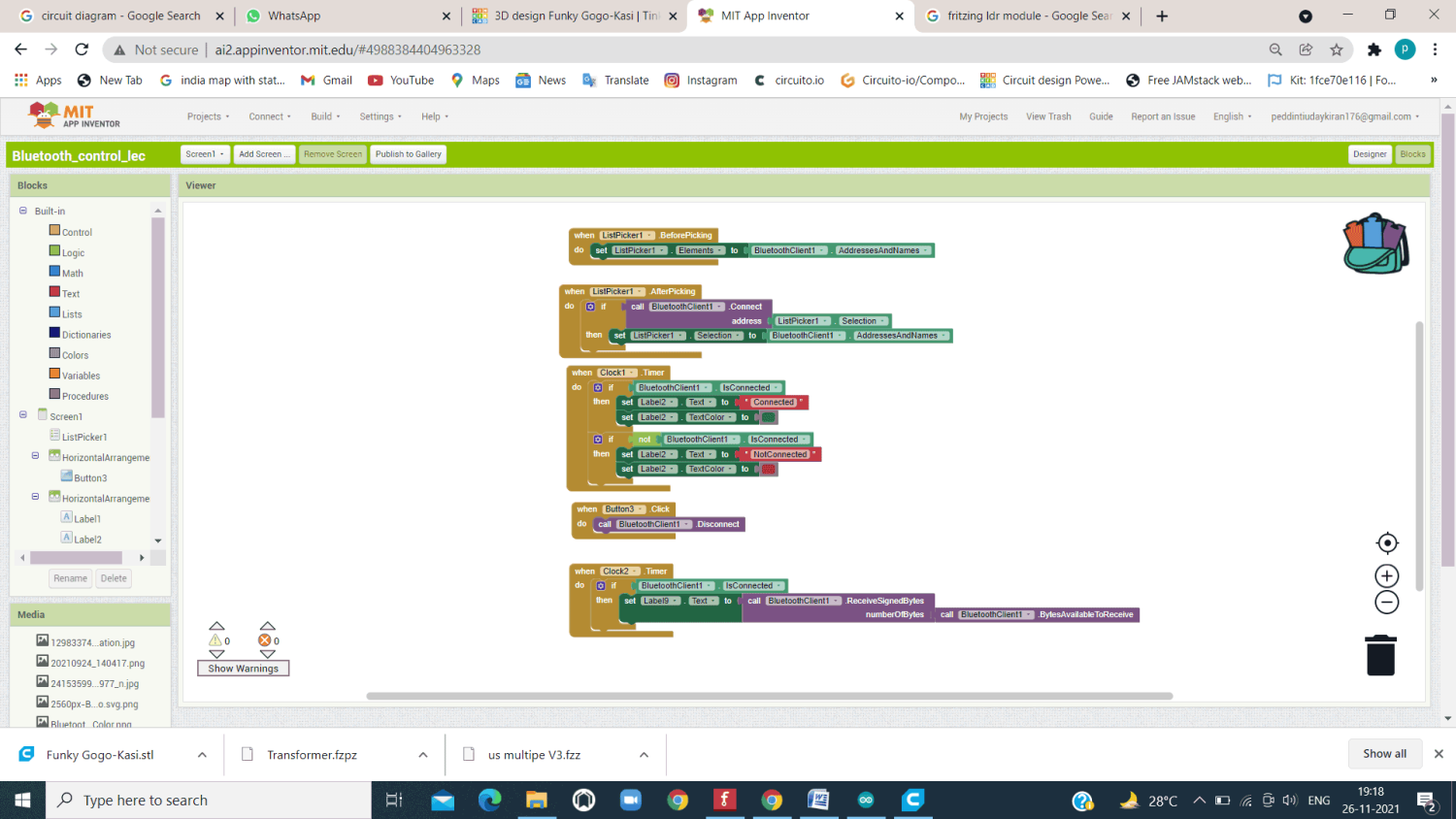Switch to the Designer view
This screenshot has width=1456, height=819.
coord(1369,153)
